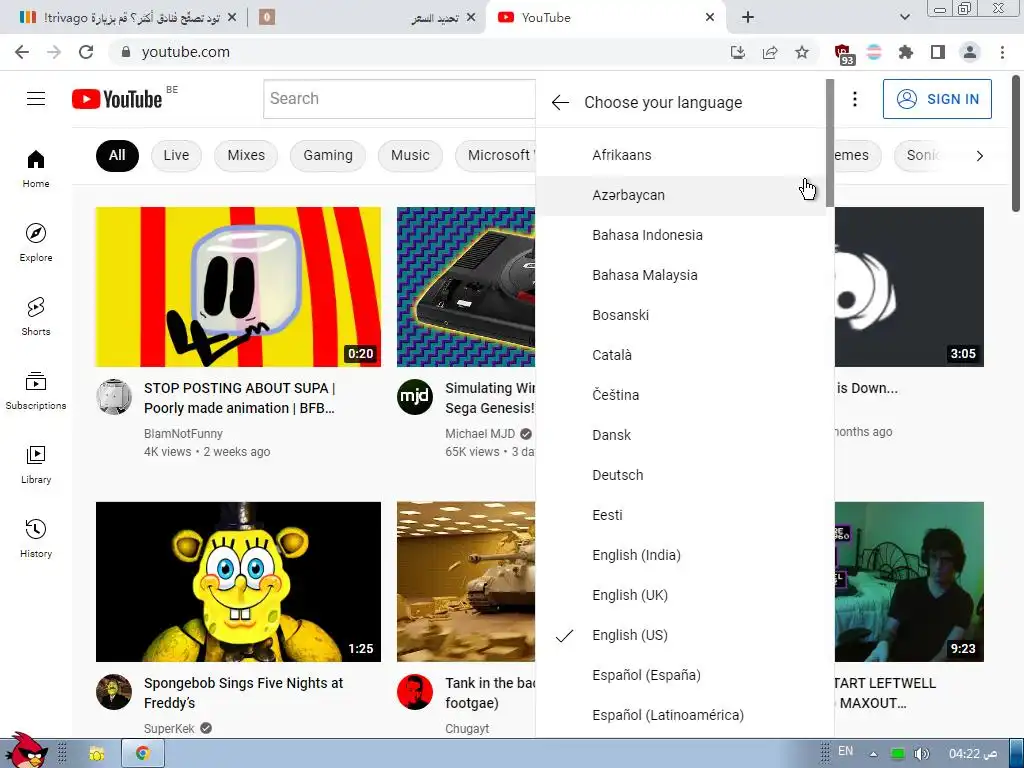Open YouTube settings three-dot menu
Viewport: 1024px width, 768px height.
tap(855, 99)
